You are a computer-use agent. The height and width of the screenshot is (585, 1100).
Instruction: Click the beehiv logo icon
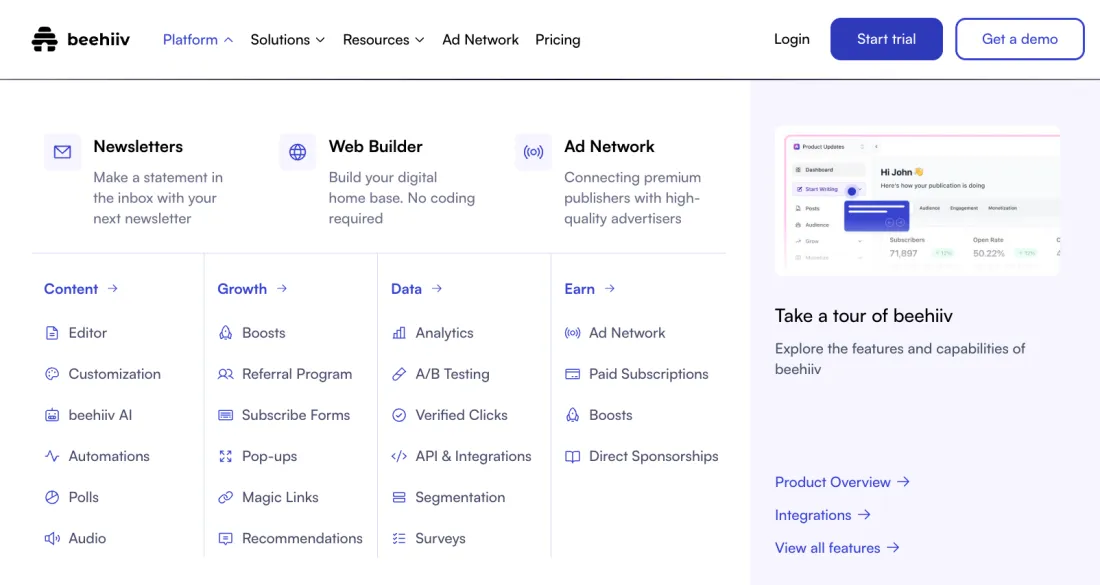[45, 40]
